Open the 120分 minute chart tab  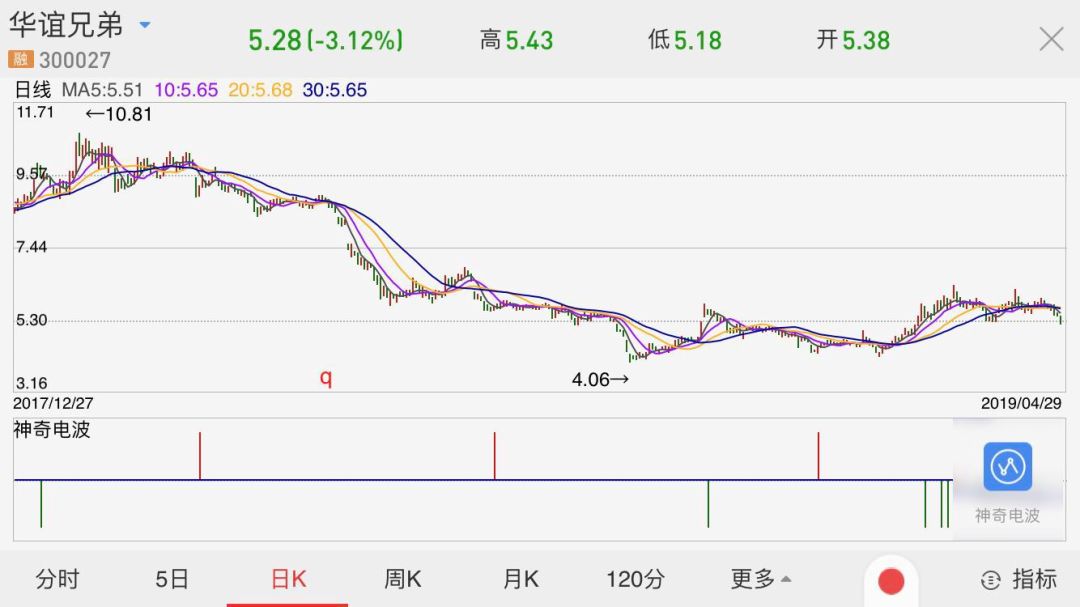[x=636, y=578]
